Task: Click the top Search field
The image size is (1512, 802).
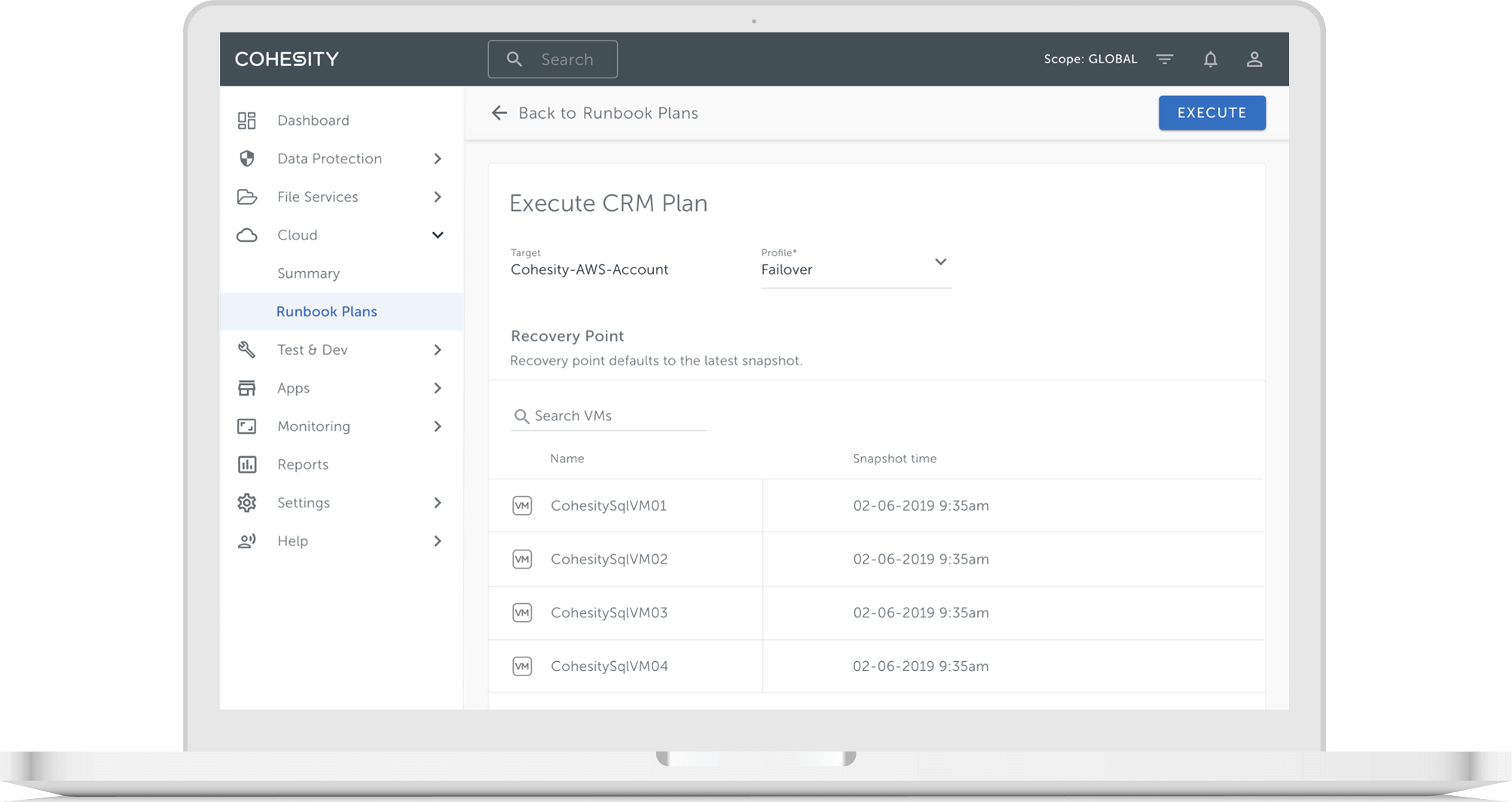Action: click(x=552, y=59)
